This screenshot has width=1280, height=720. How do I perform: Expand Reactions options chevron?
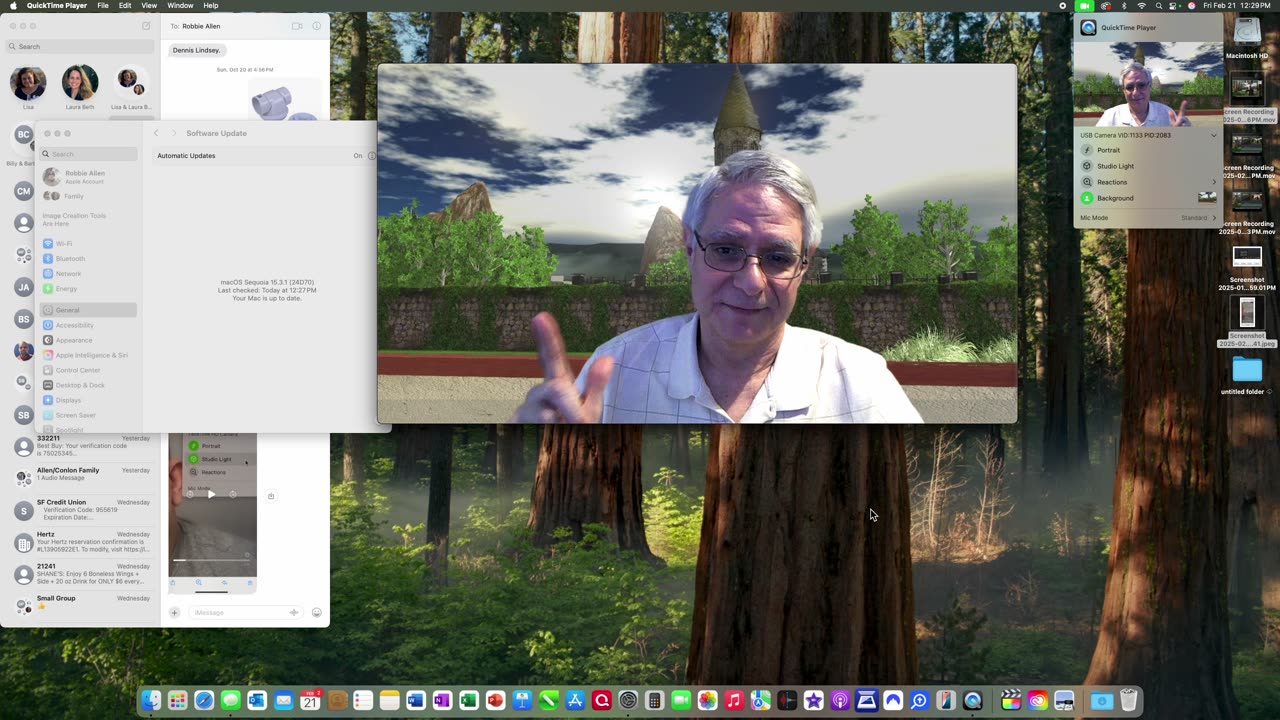(1214, 182)
